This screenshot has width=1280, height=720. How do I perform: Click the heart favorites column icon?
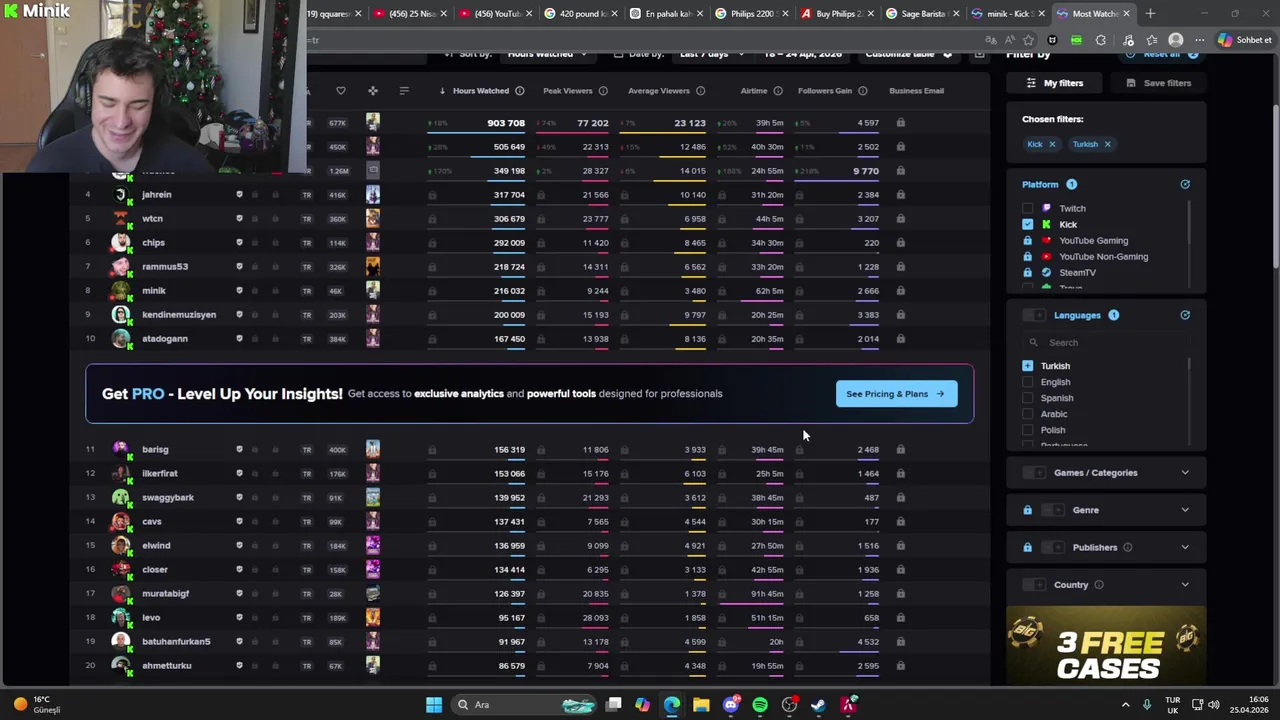[x=341, y=91]
